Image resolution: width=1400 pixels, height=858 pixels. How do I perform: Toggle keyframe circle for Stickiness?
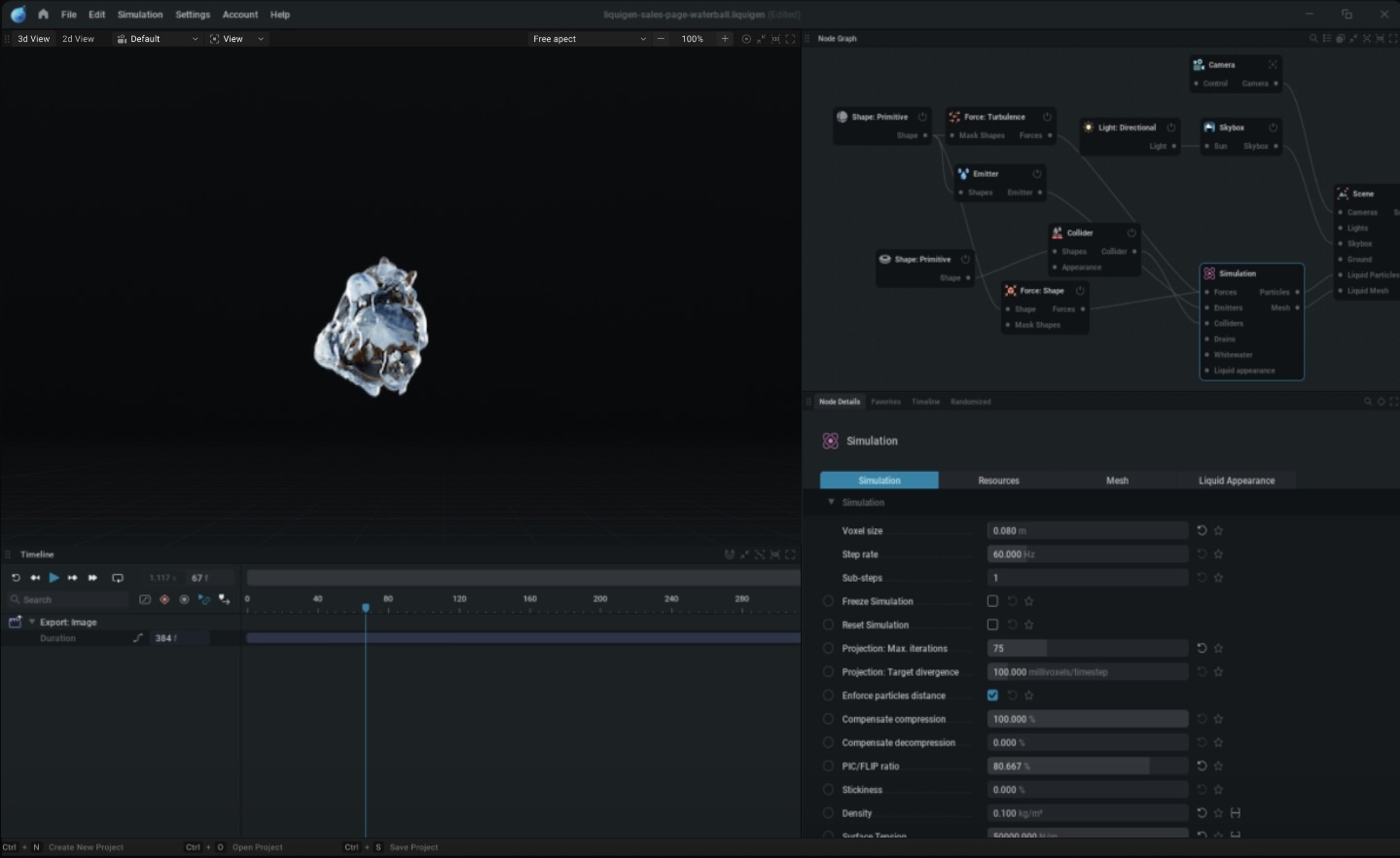(x=829, y=790)
